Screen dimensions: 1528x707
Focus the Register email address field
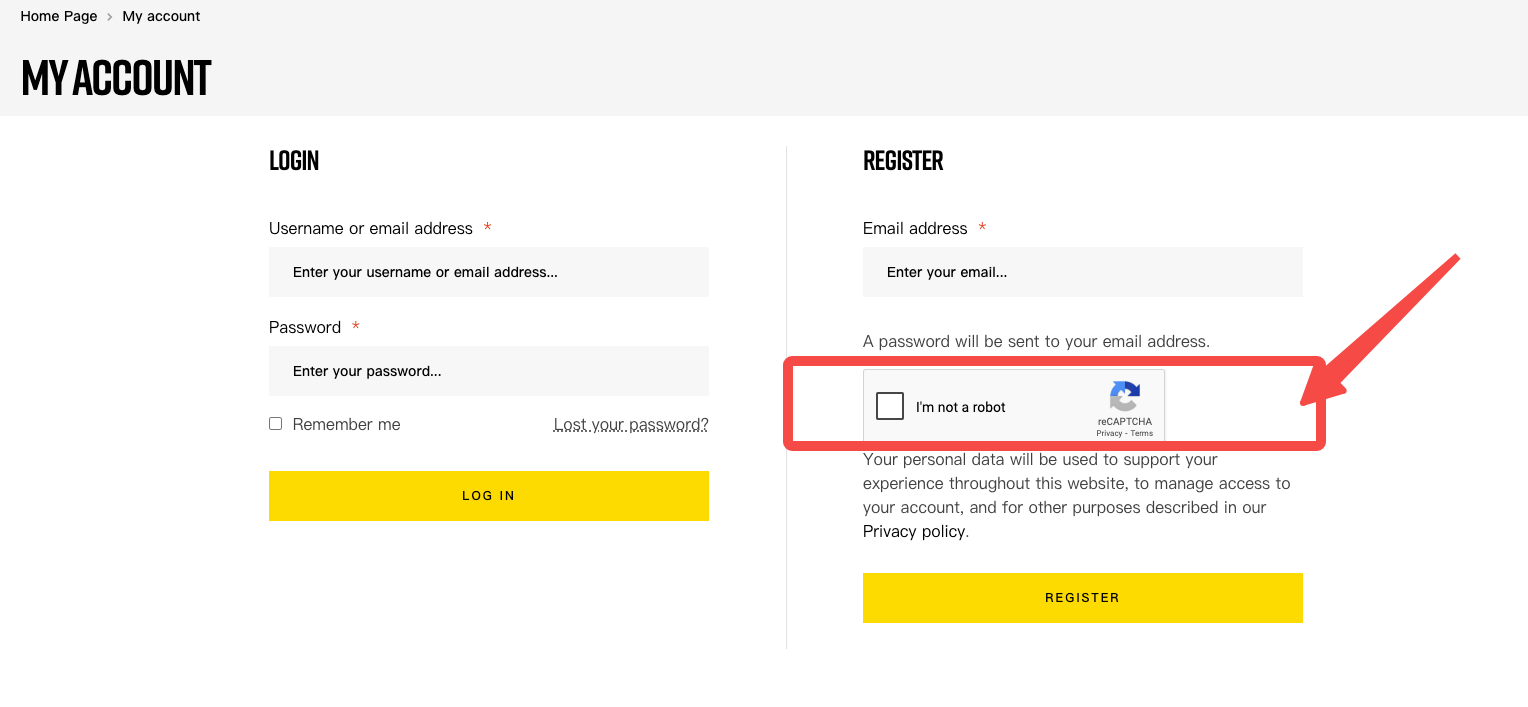pyautogui.click(x=1082, y=272)
